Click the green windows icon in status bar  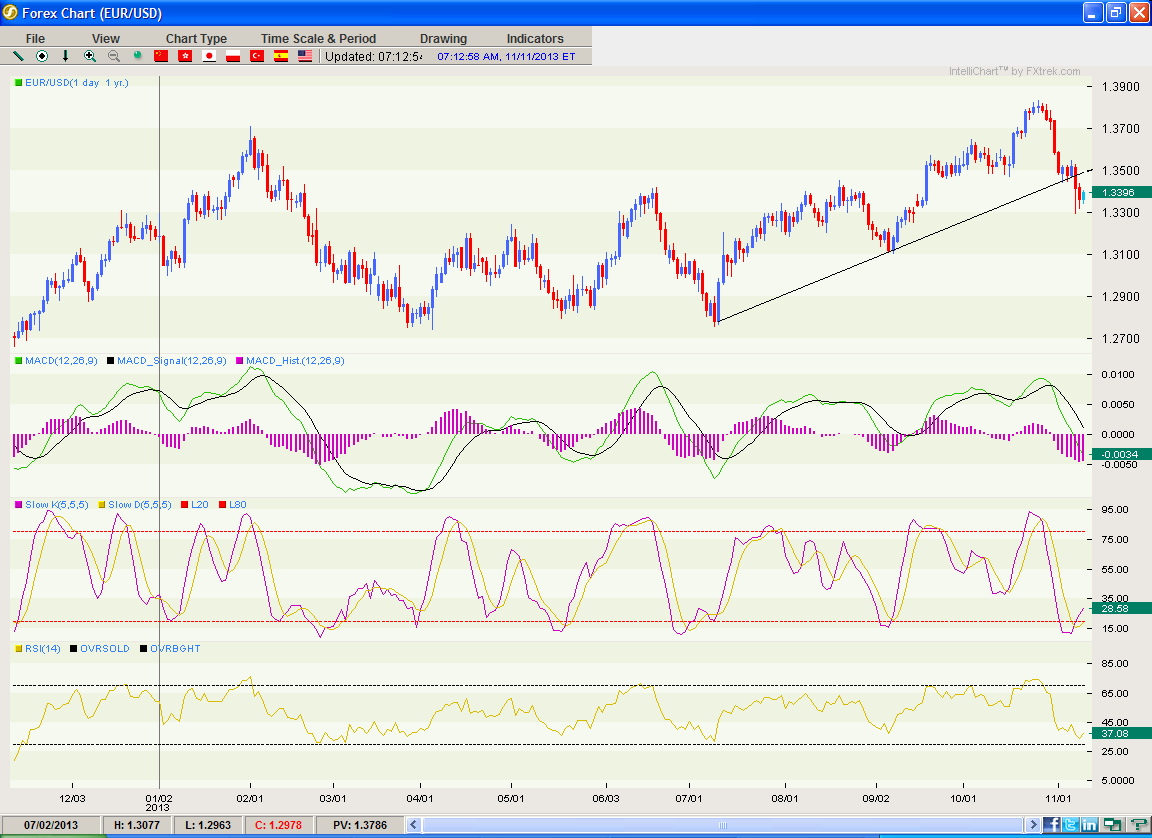click(x=1113, y=825)
